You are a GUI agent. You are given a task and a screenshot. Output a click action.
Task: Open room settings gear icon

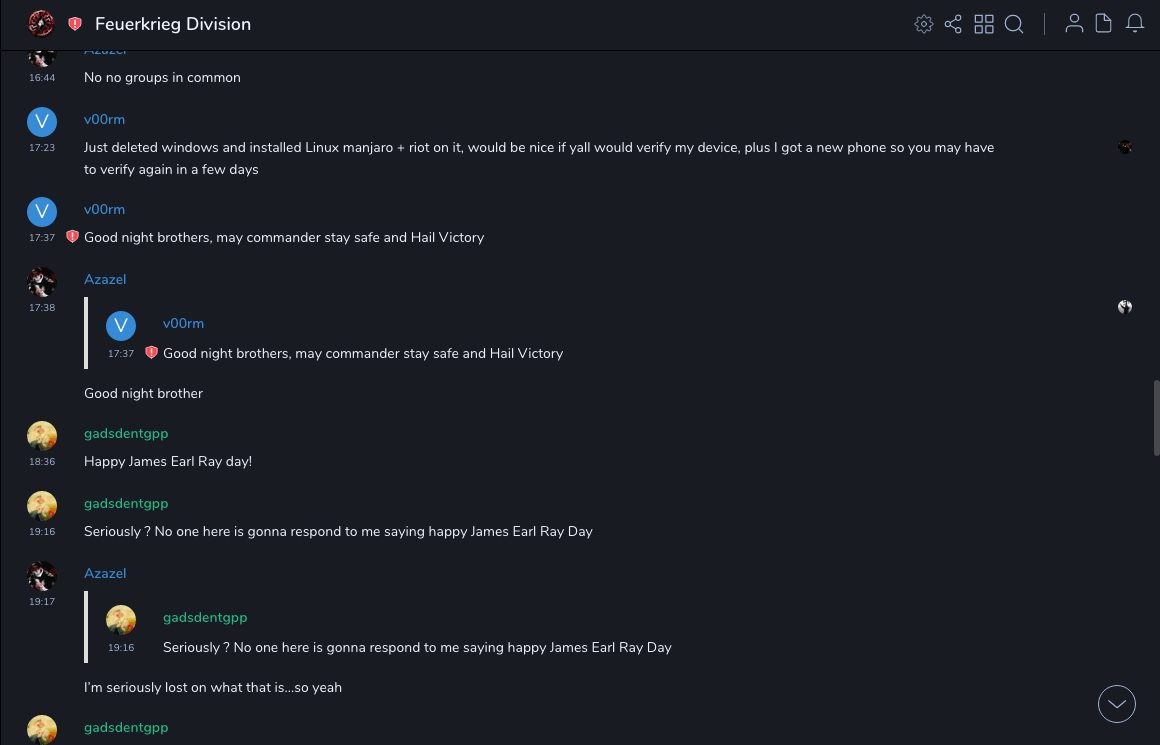[x=924, y=24]
